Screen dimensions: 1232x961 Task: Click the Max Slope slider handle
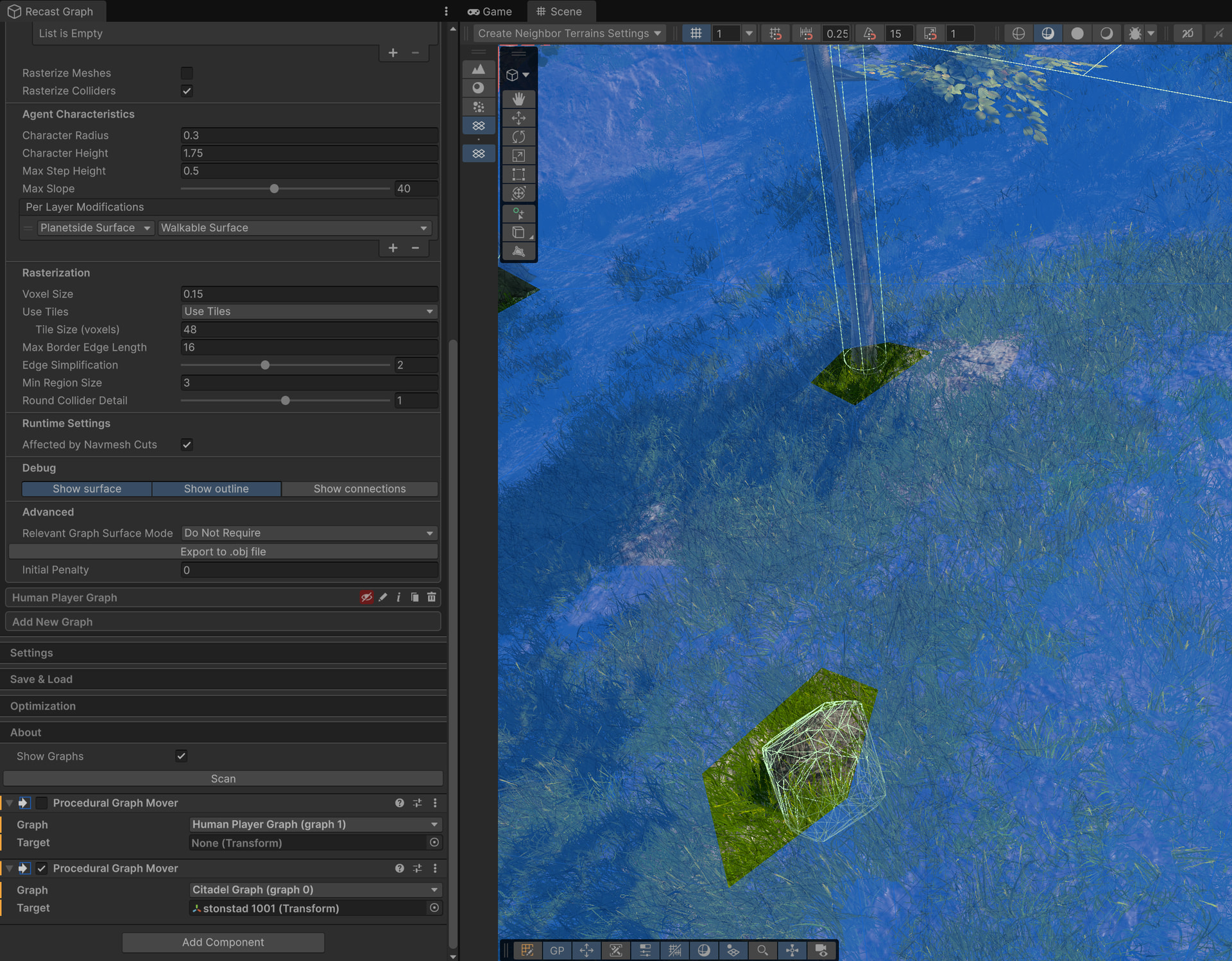pos(274,189)
